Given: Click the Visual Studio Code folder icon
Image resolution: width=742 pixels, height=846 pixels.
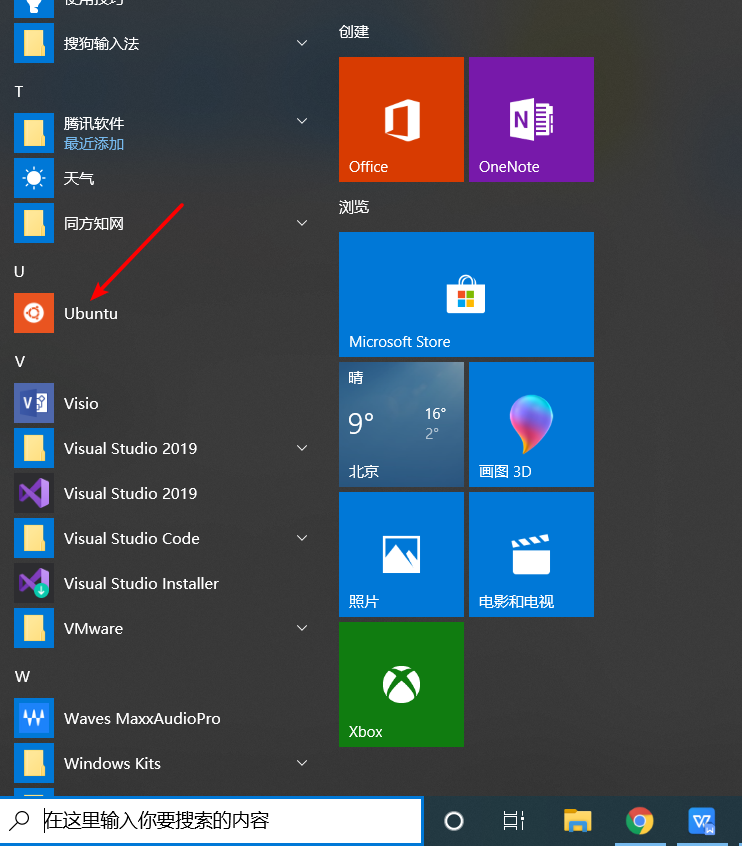Looking at the screenshot, I should point(34,538).
